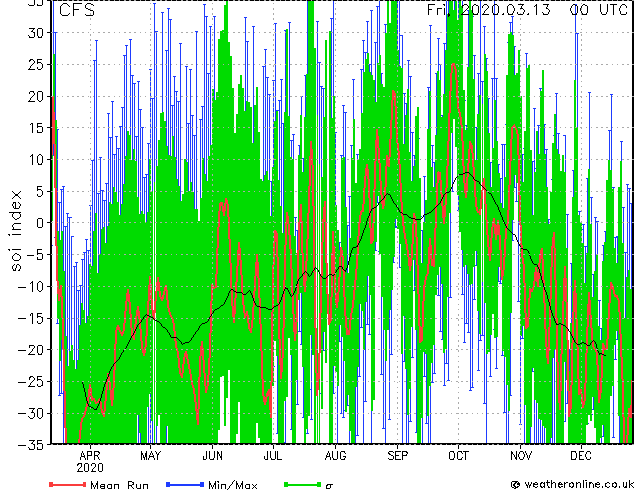The image size is (634, 490).
Task: Click the y-axis value 10
Action: click(36, 160)
